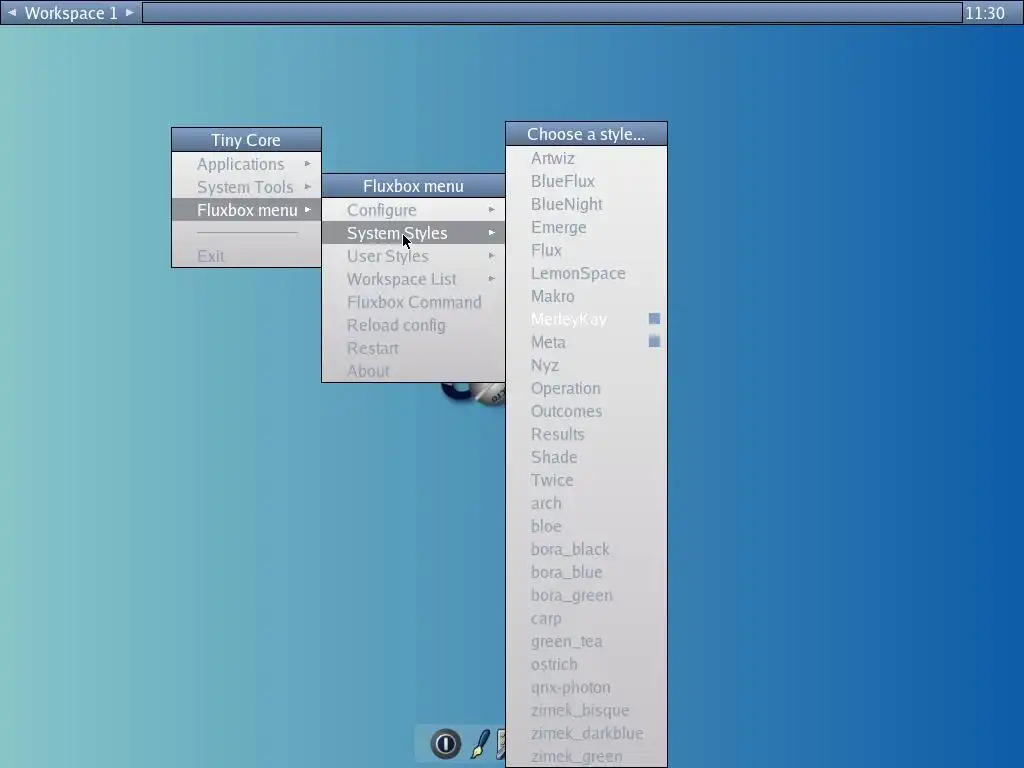1024x768 pixels.
Task: Apply the qnx-photon style
Action: tap(586, 687)
